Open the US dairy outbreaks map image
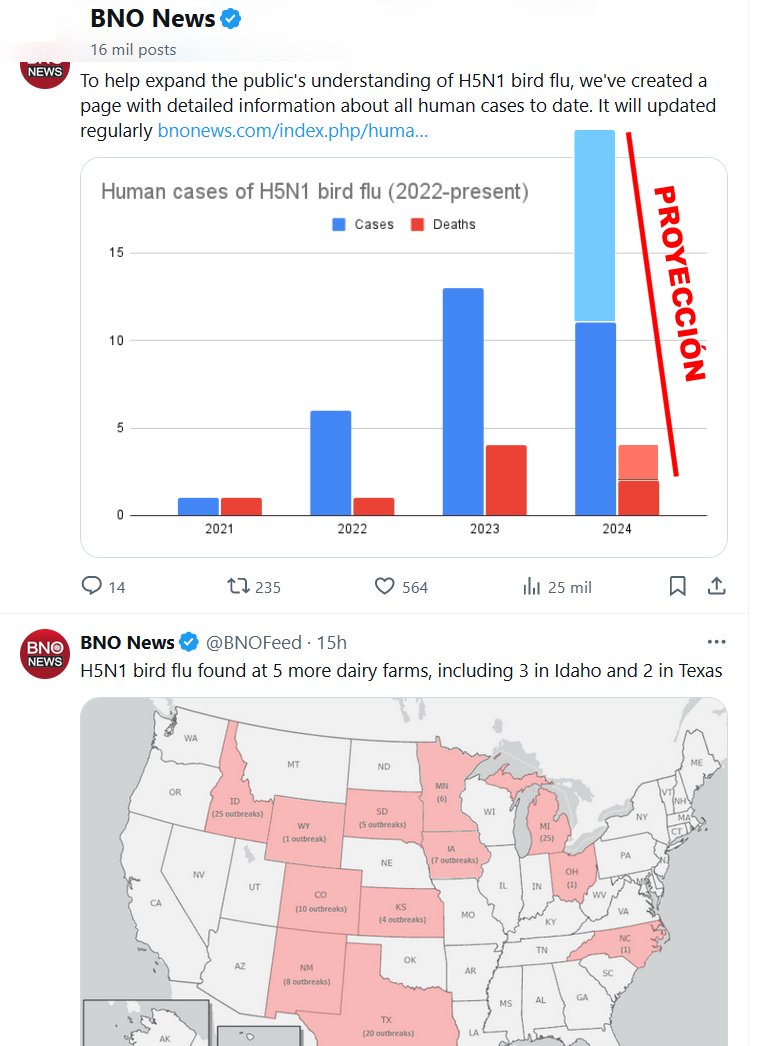The width and height of the screenshot is (760, 1046). (403, 870)
